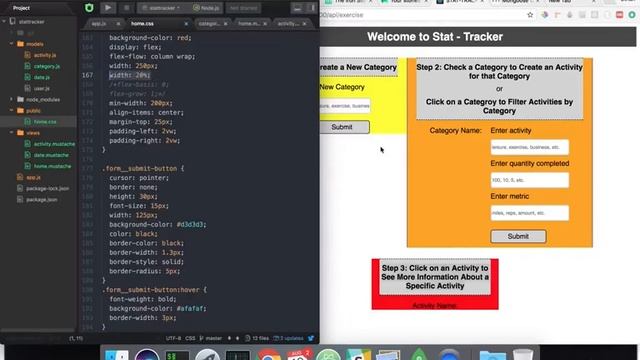Click the green shield icon in editor toolbar
Screen dimensions: 640x360
(89, 8)
